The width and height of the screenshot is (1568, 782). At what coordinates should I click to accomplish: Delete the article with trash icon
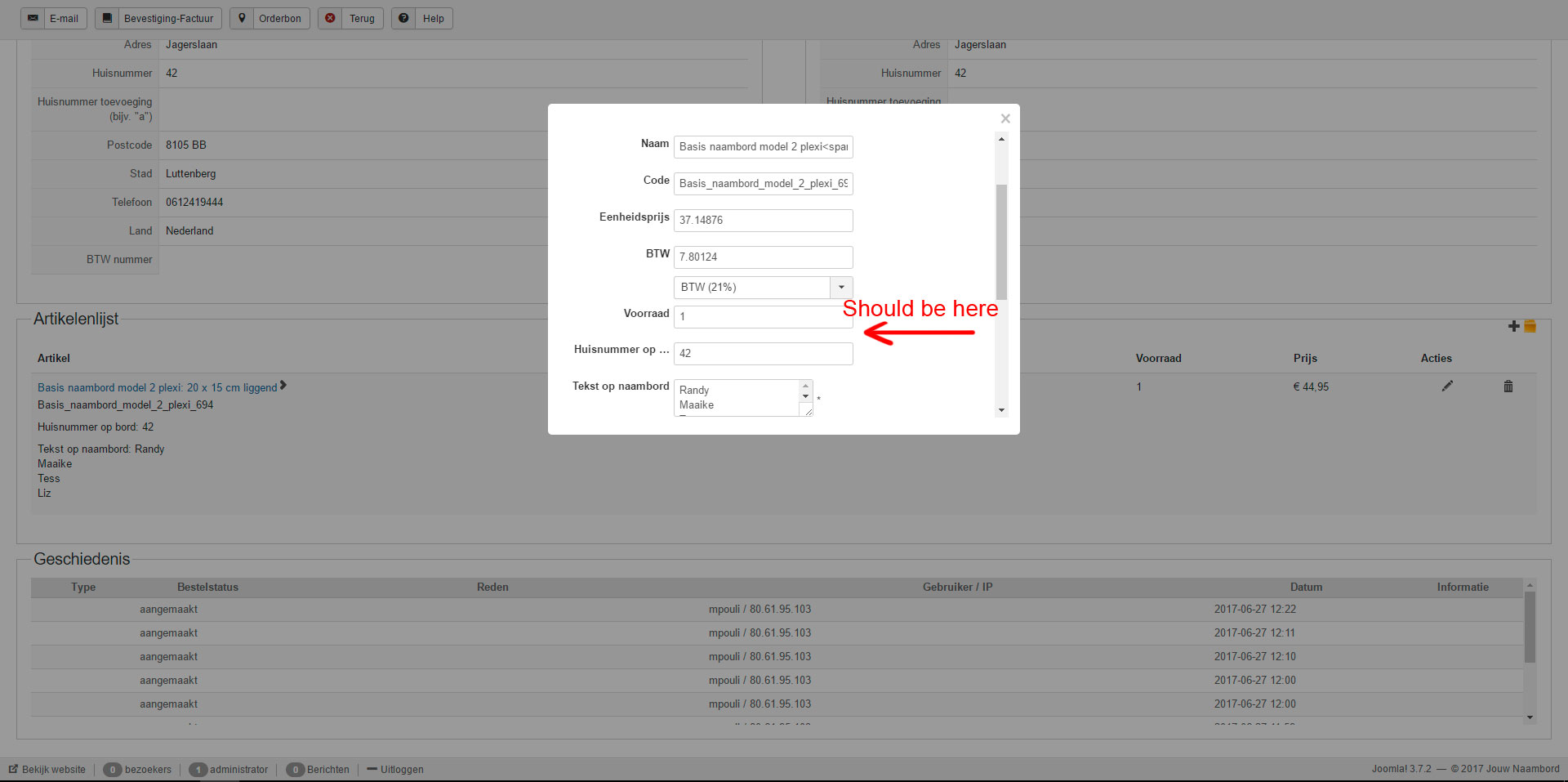1508,386
